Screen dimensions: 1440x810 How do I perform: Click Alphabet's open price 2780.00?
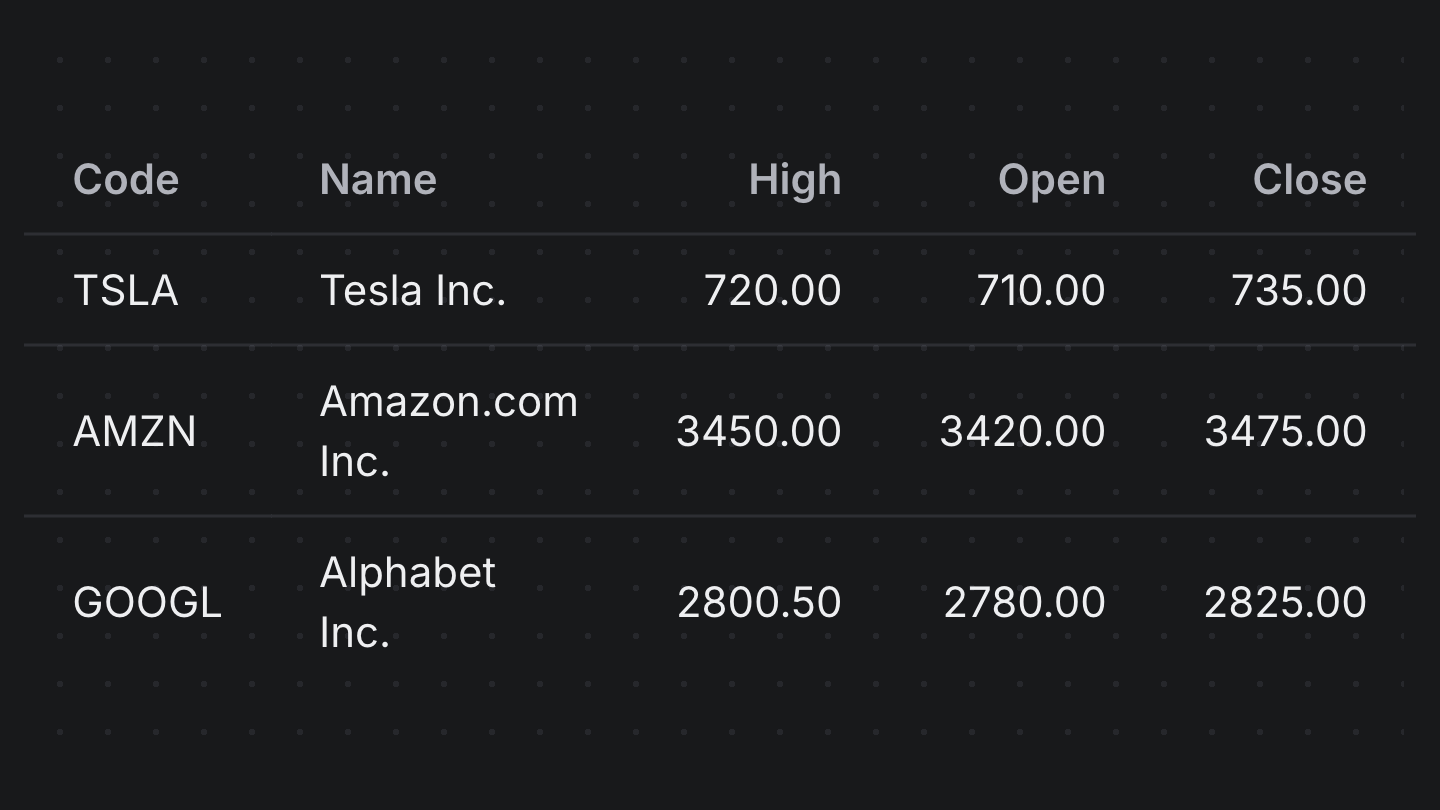[1024, 603]
